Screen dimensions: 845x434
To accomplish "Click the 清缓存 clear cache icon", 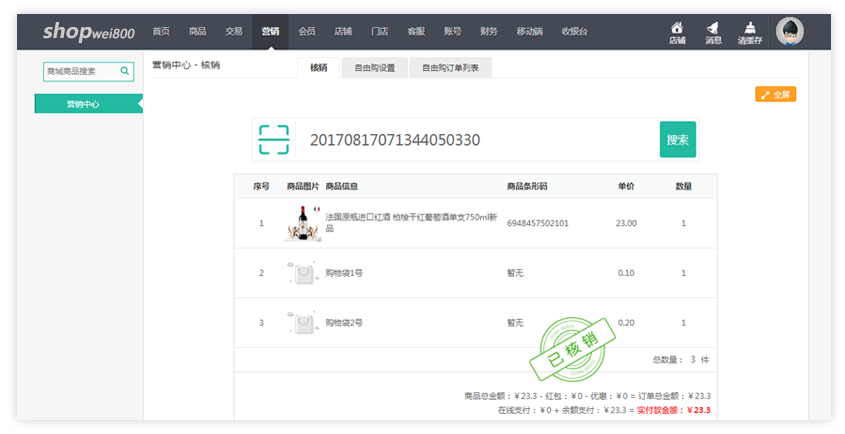I will [x=750, y=32].
